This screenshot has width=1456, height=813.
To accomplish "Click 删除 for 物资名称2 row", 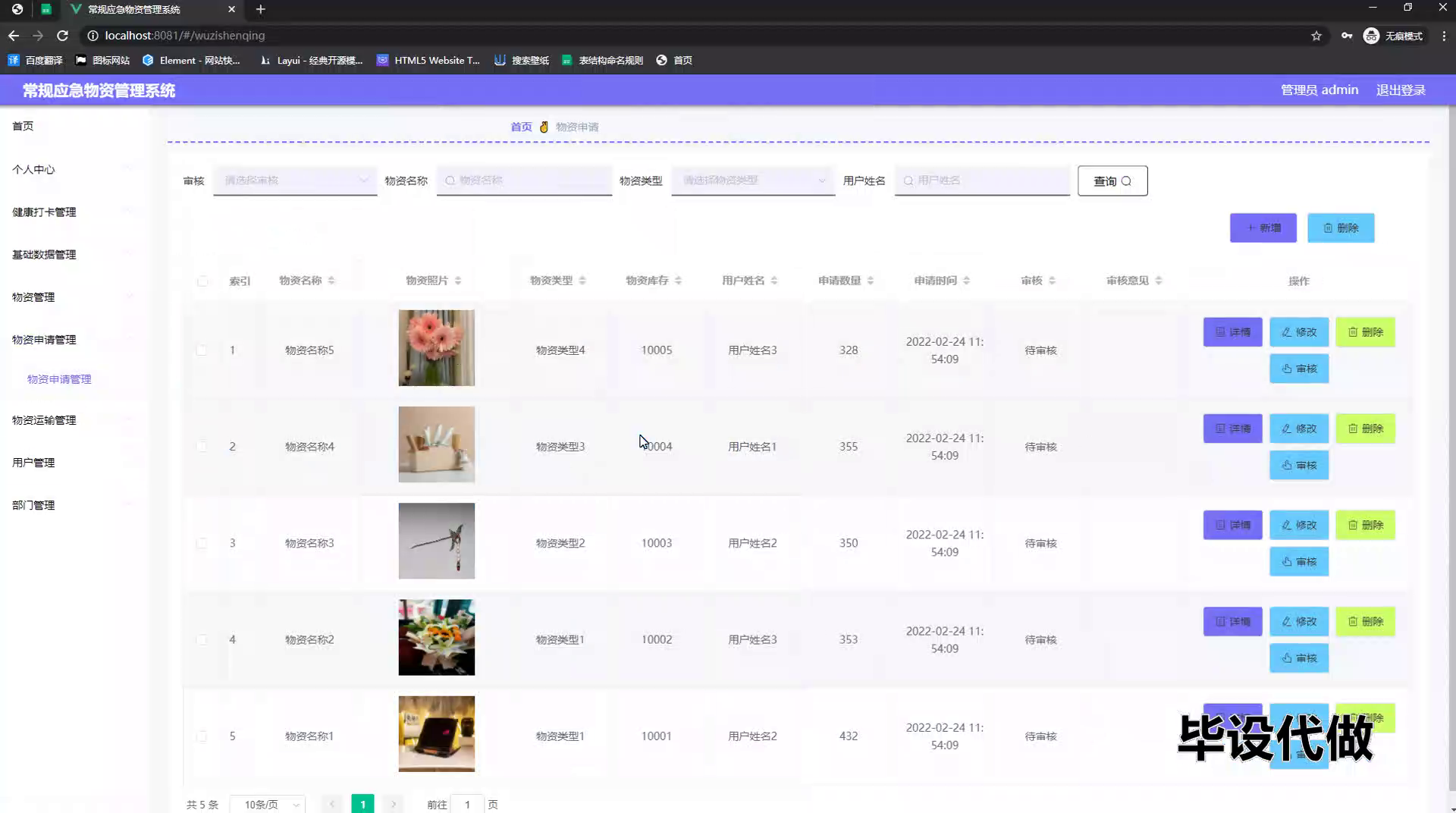I will 1366,621.
